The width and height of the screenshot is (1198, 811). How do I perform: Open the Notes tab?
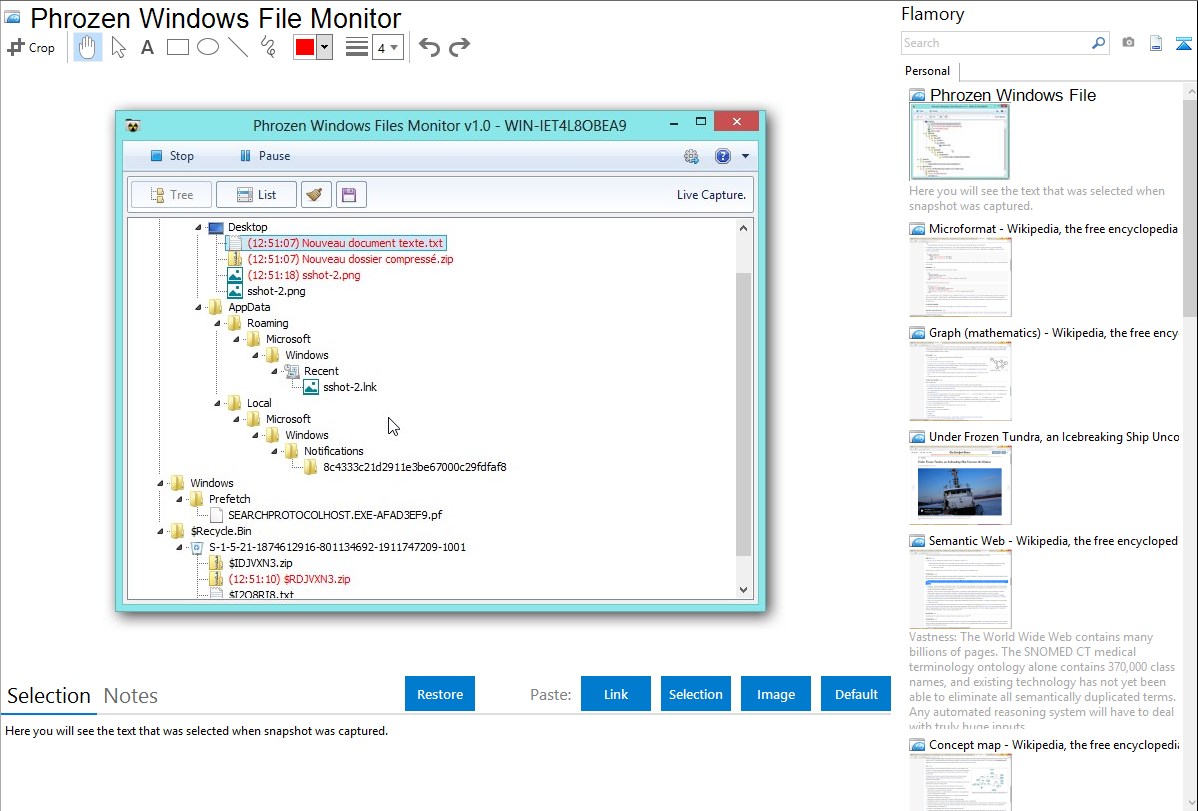coord(131,696)
